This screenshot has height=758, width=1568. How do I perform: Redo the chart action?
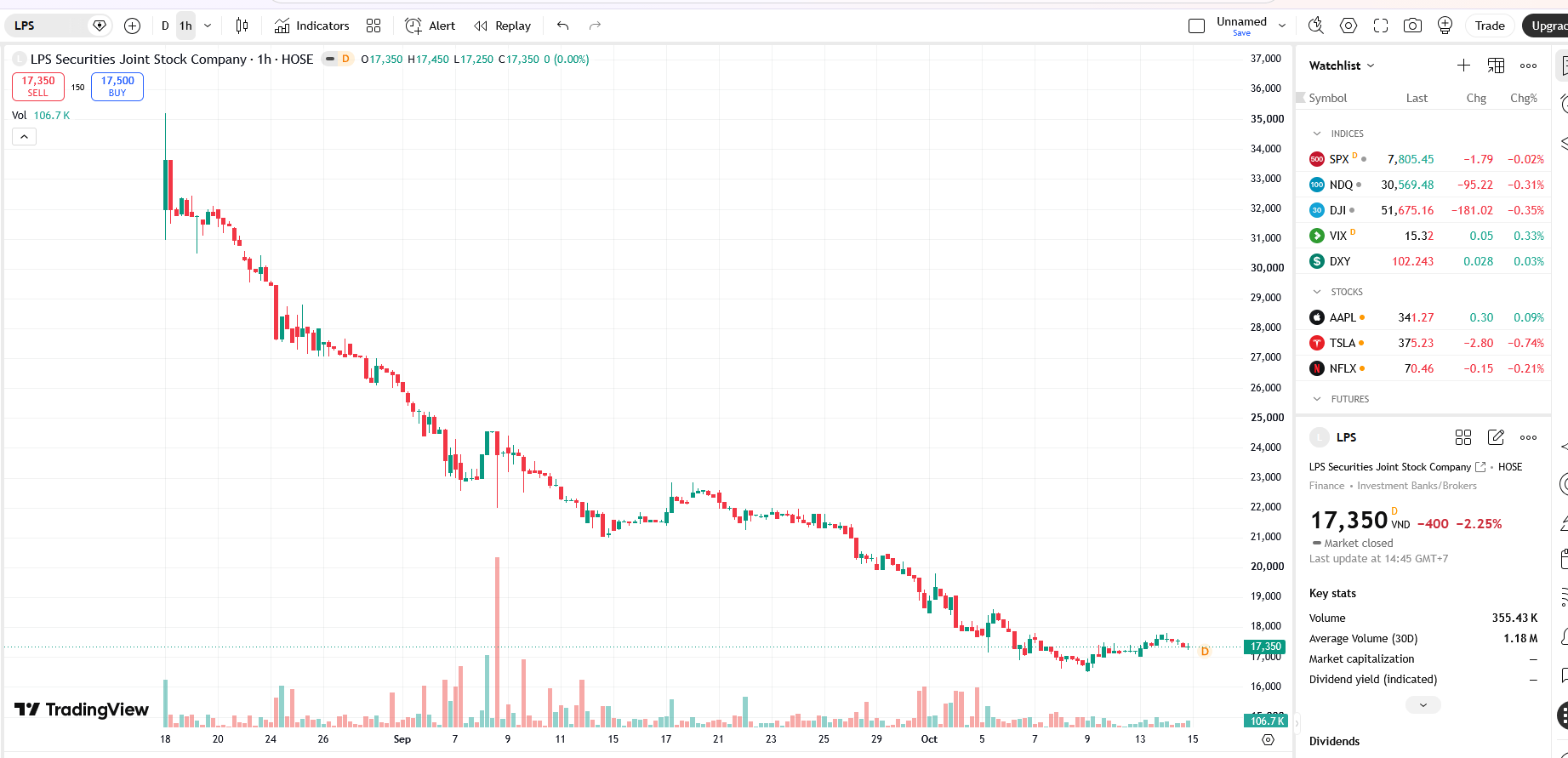[595, 26]
